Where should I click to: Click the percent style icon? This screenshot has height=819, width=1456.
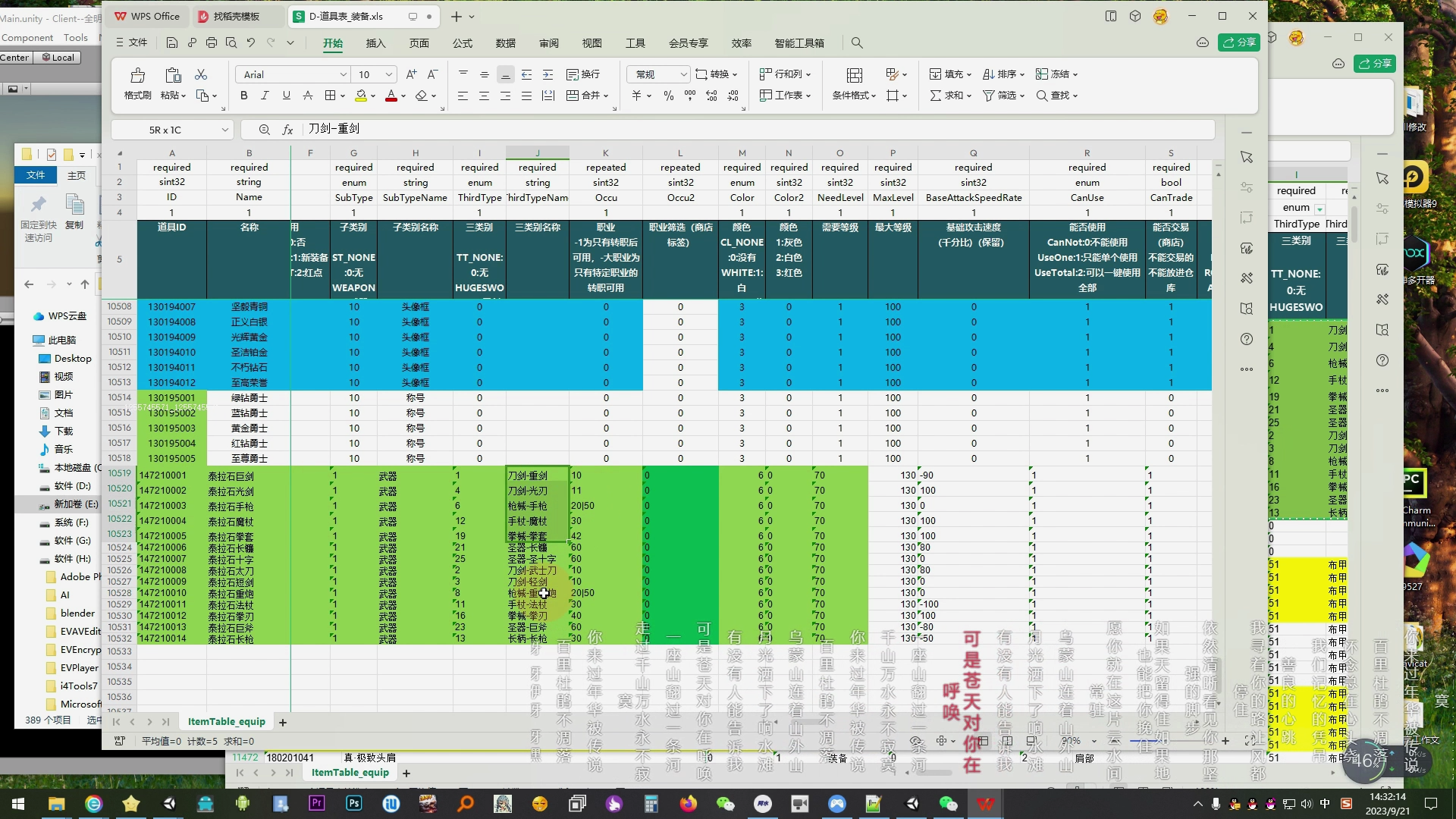pos(668,96)
